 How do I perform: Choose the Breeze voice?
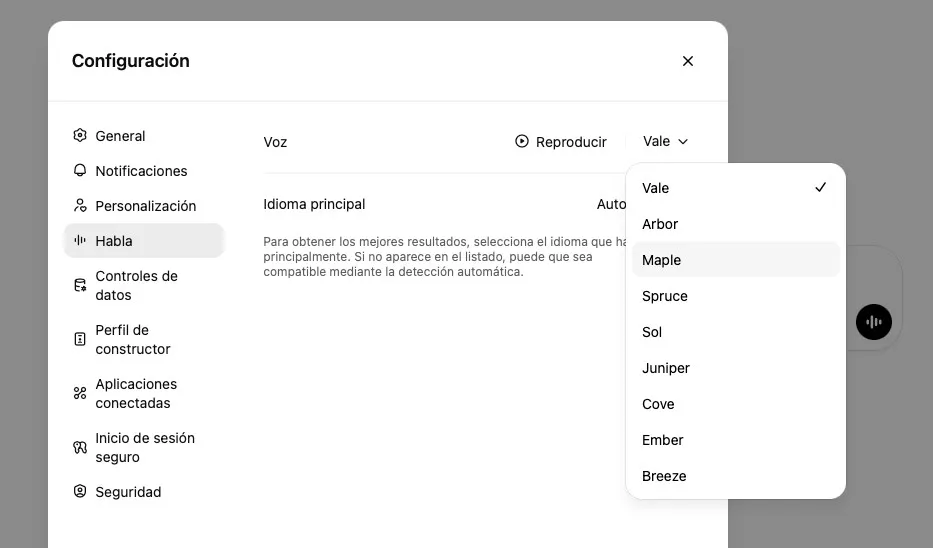736,475
